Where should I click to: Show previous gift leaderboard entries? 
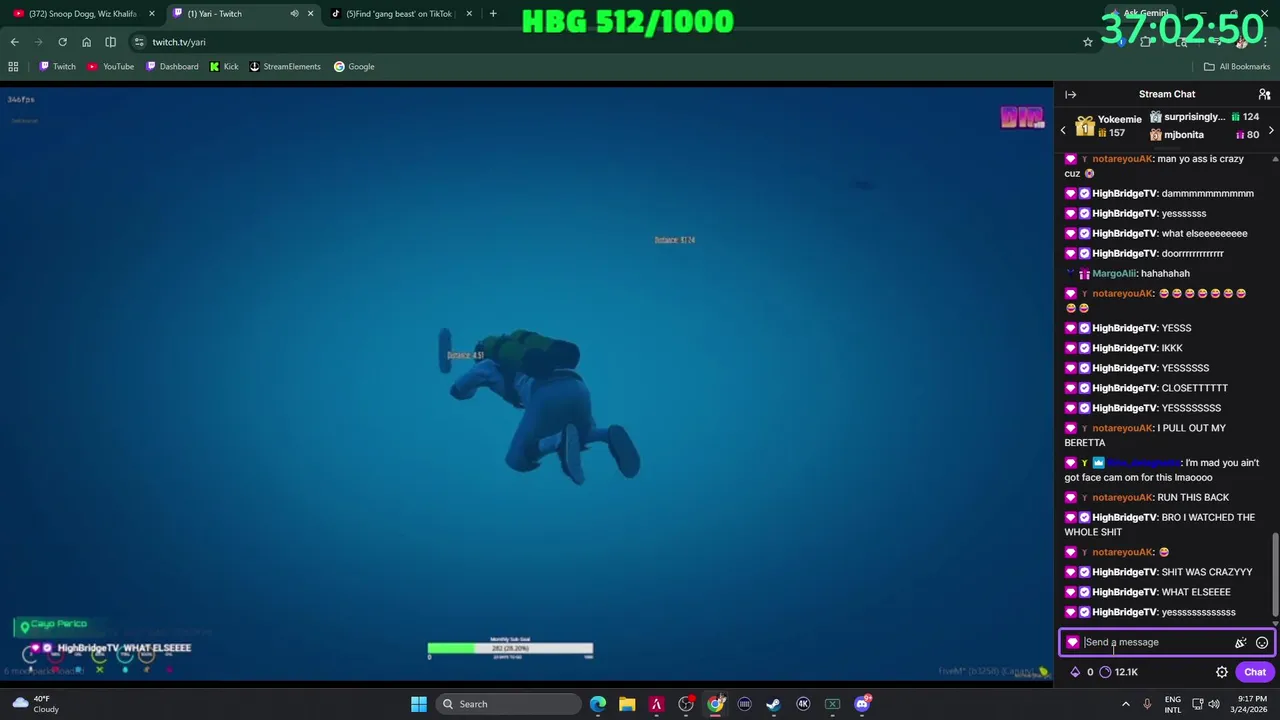(1063, 131)
